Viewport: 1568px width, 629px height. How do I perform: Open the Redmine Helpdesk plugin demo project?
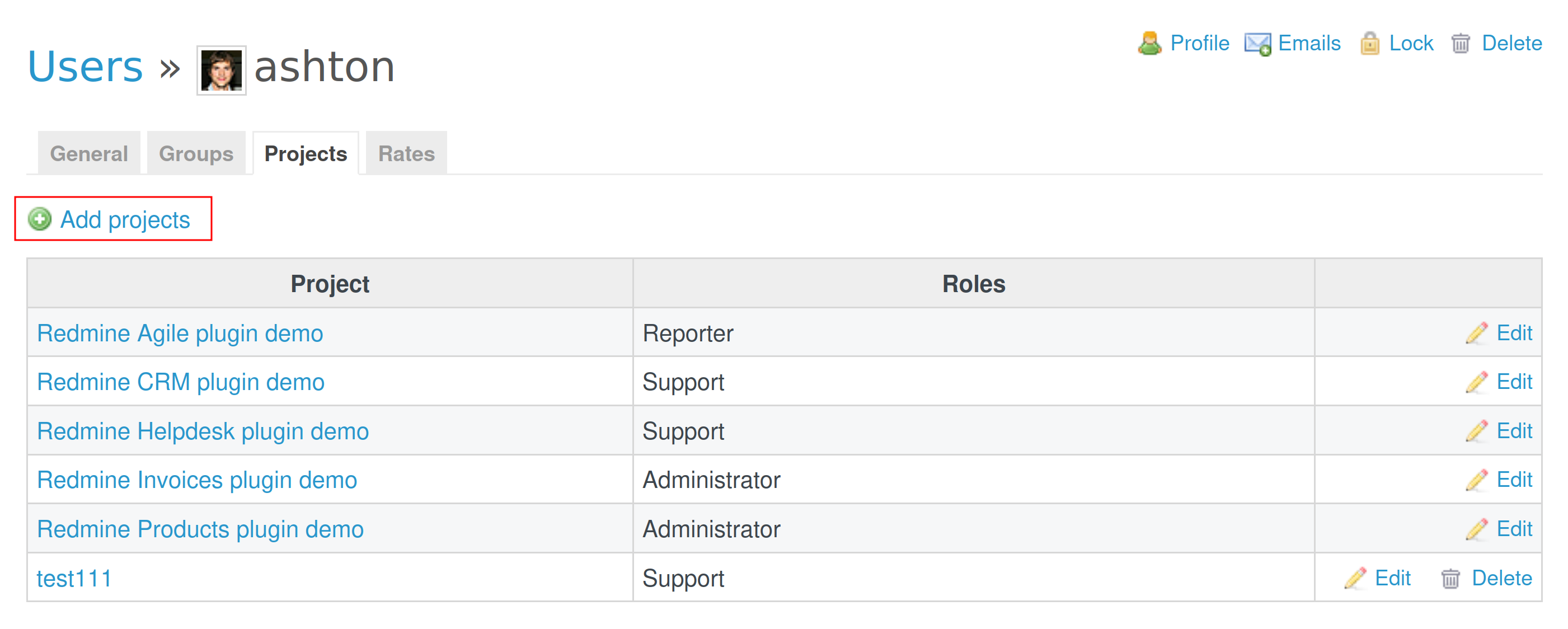coord(203,431)
